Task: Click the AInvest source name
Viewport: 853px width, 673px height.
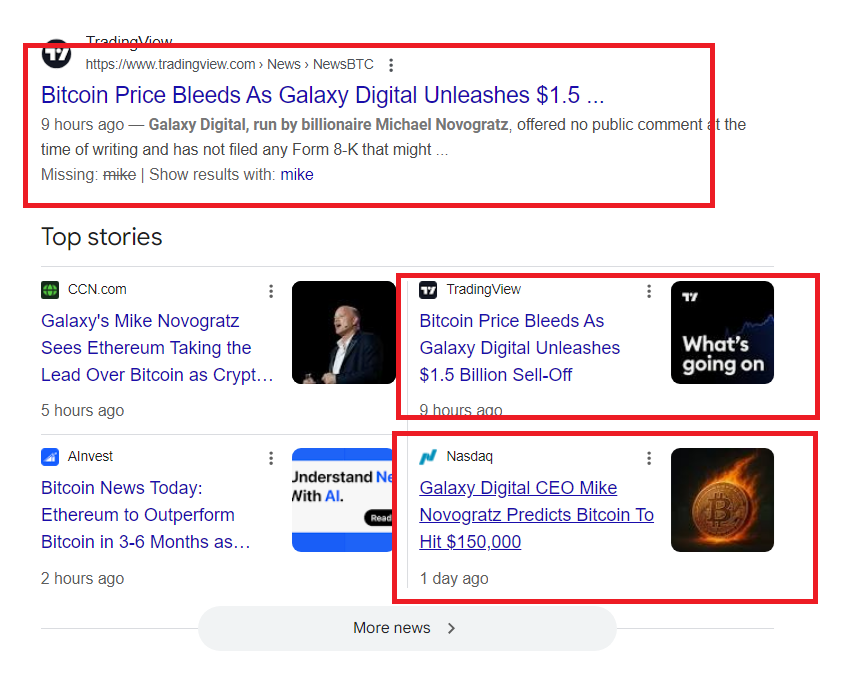Action: [x=90, y=456]
